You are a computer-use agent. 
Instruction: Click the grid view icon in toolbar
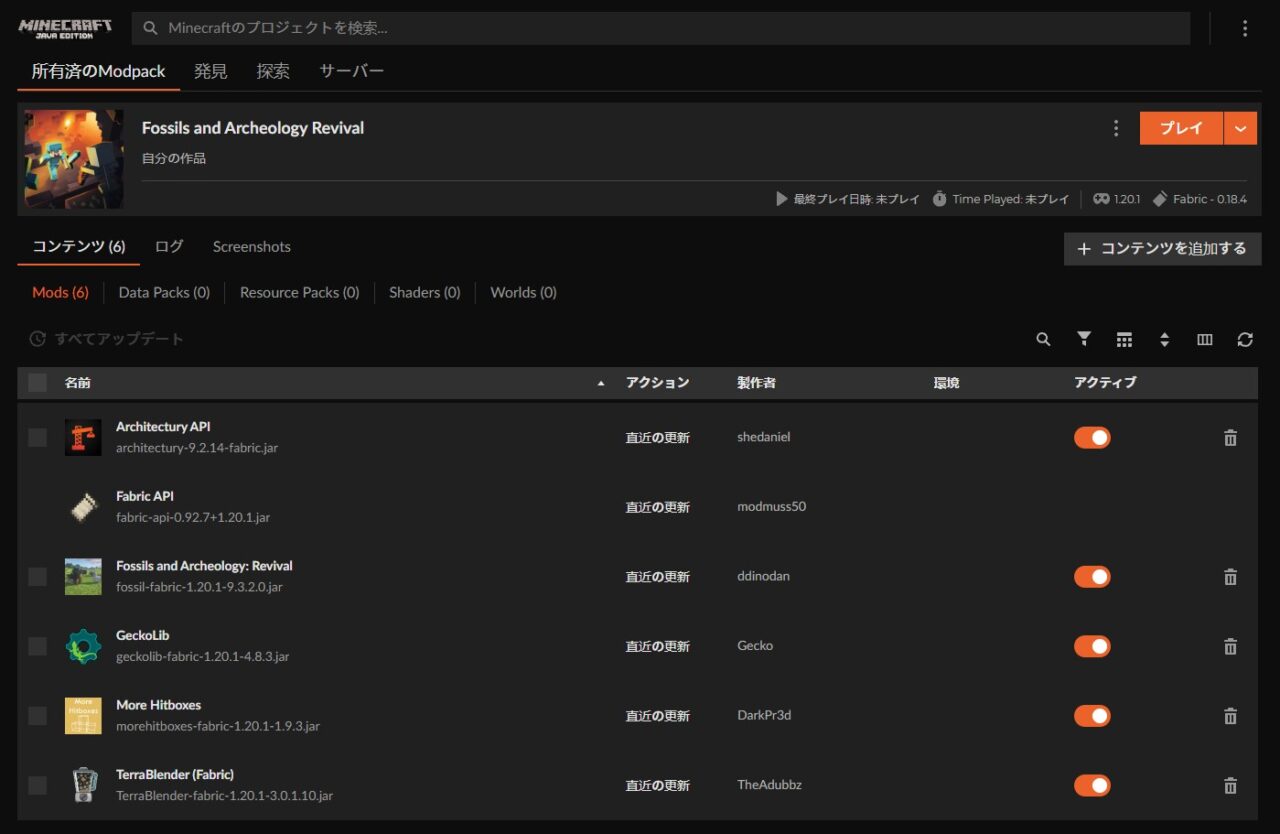(1124, 340)
